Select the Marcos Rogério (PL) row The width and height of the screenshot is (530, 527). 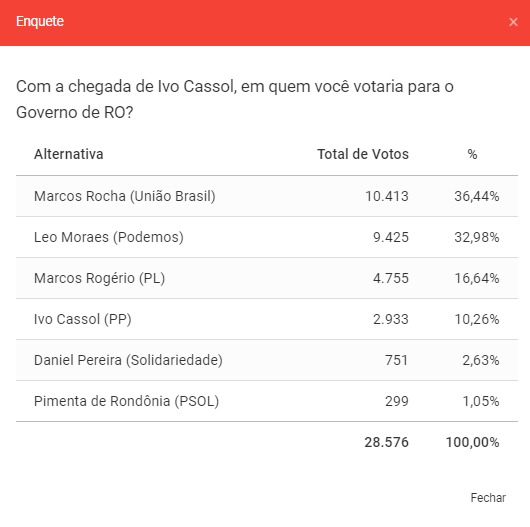[x=267, y=278]
